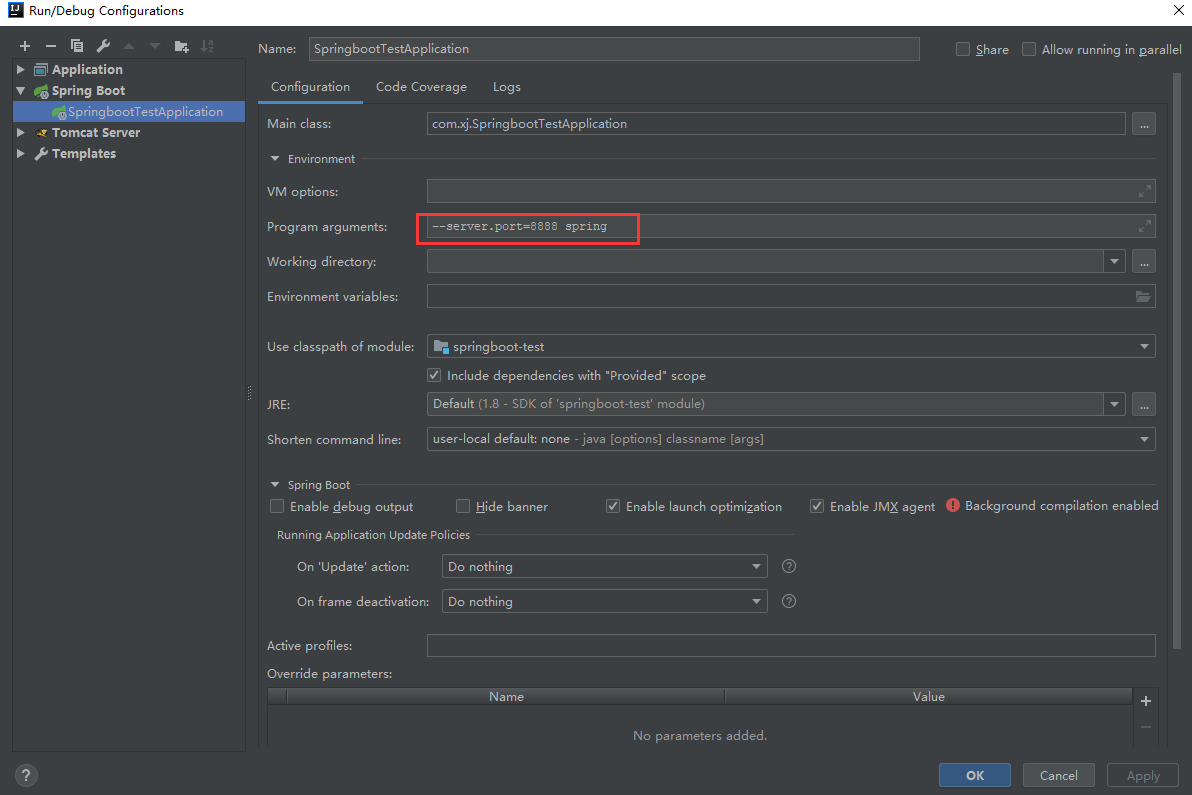The height and width of the screenshot is (795, 1192).
Task: Click the VM options field
Action: (x=791, y=192)
